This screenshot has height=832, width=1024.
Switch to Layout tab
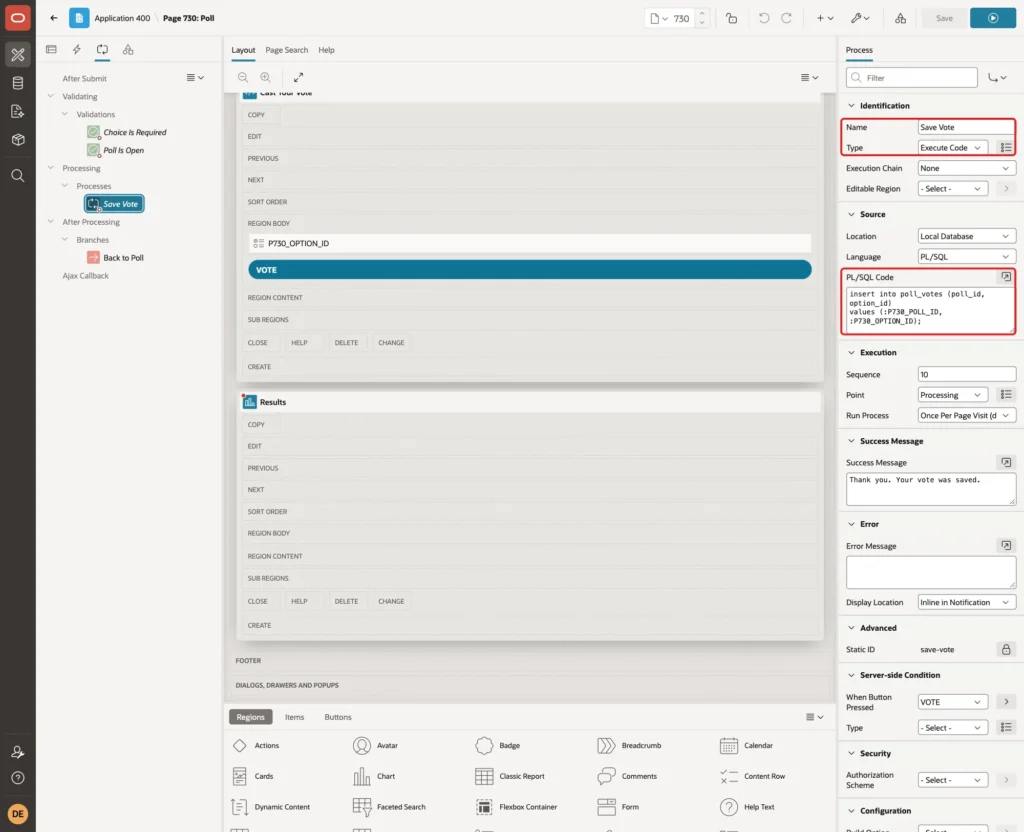pyautogui.click(x=243, y=50)
